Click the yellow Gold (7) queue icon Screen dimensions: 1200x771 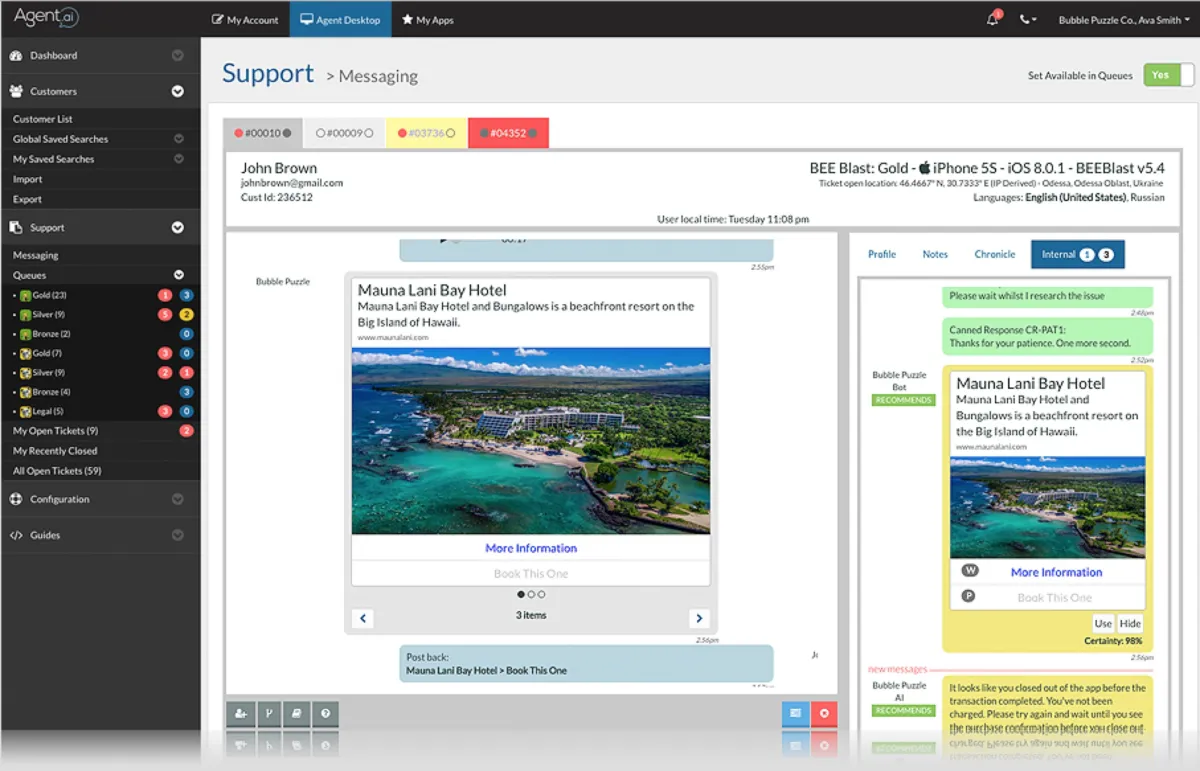(25, 353)
